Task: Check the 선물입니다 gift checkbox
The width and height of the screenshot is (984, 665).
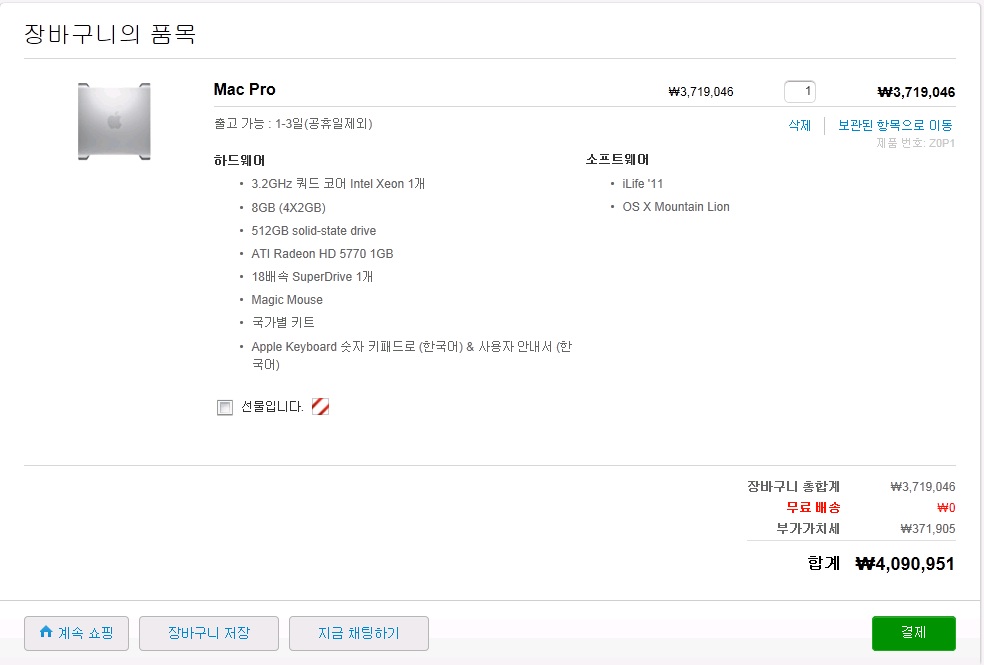Action: coord(225,407)
